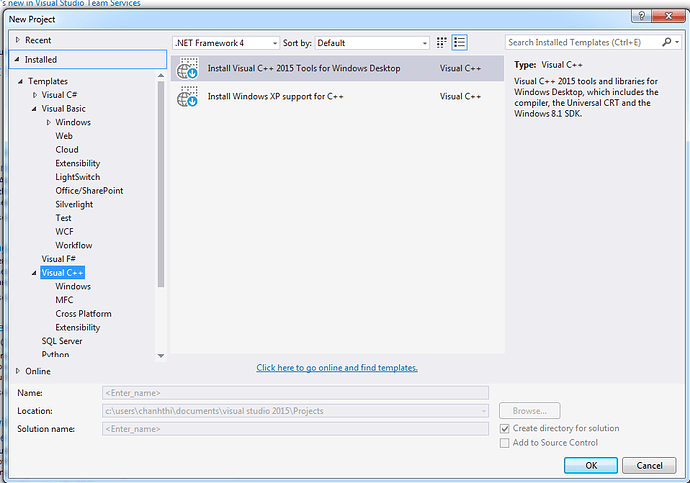Select Web under Visual Basic
690x483 pixels.
tap(64, 136)
